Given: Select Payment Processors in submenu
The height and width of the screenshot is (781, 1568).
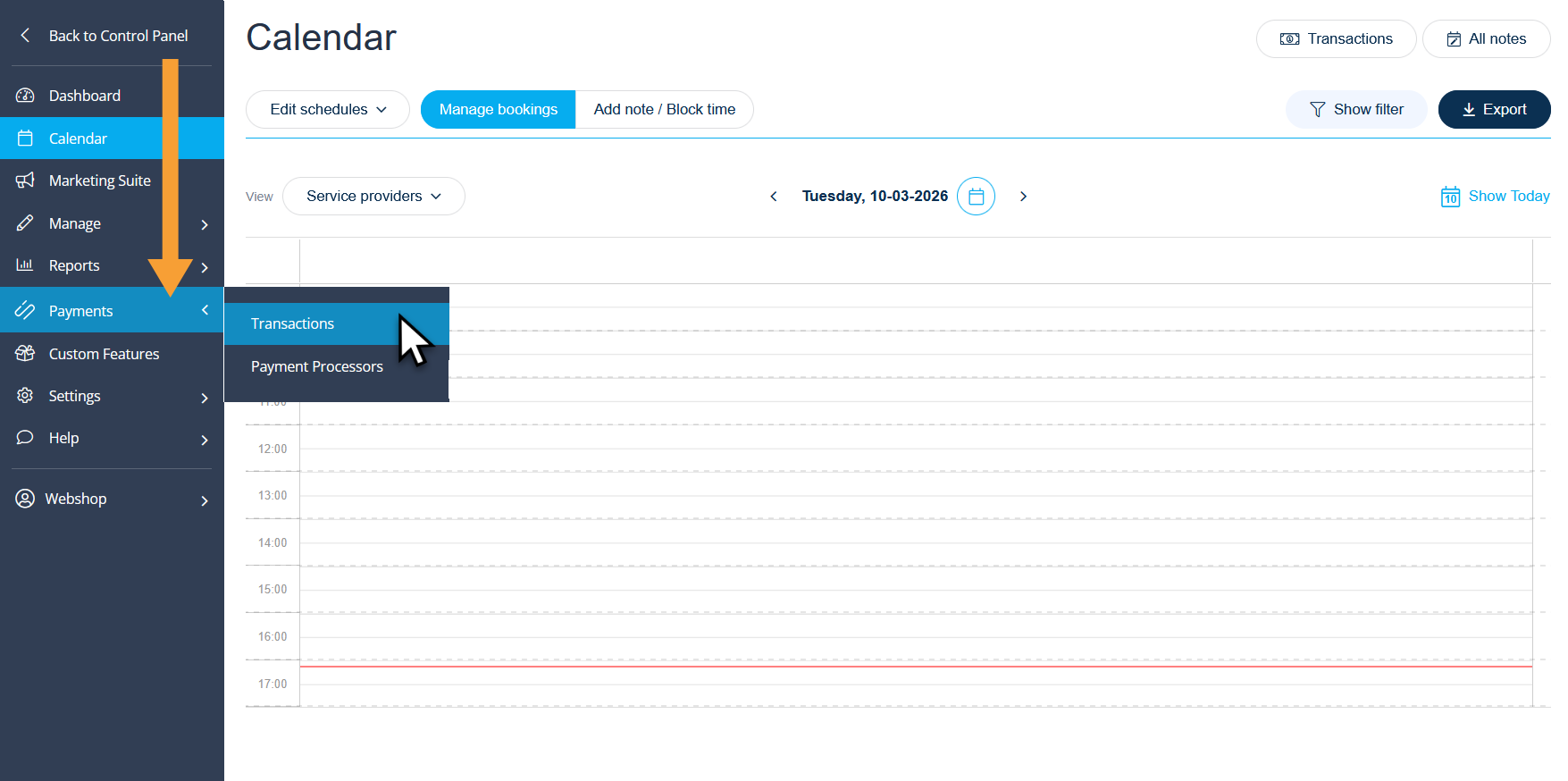Looking at the screenshot, I should (317, 366).
